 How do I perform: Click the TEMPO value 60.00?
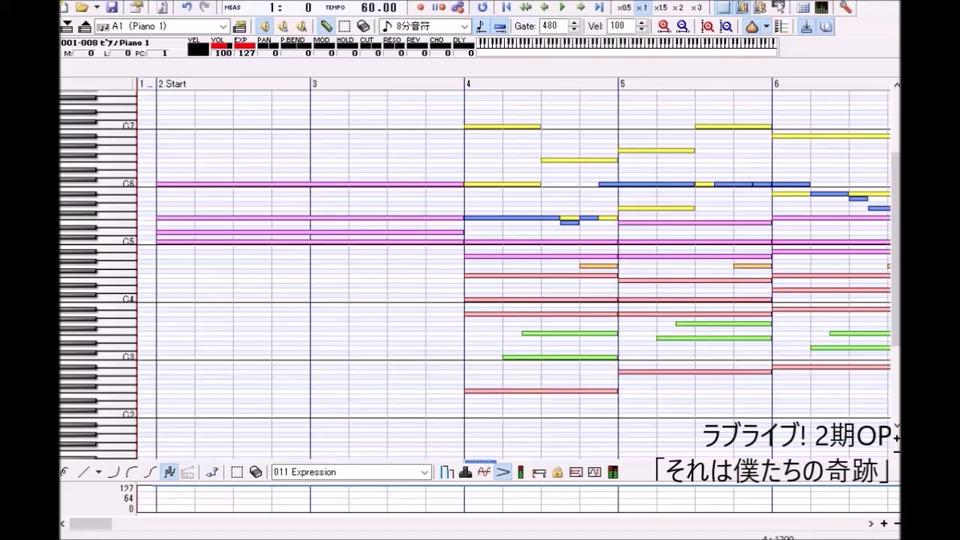pos(379,7)
